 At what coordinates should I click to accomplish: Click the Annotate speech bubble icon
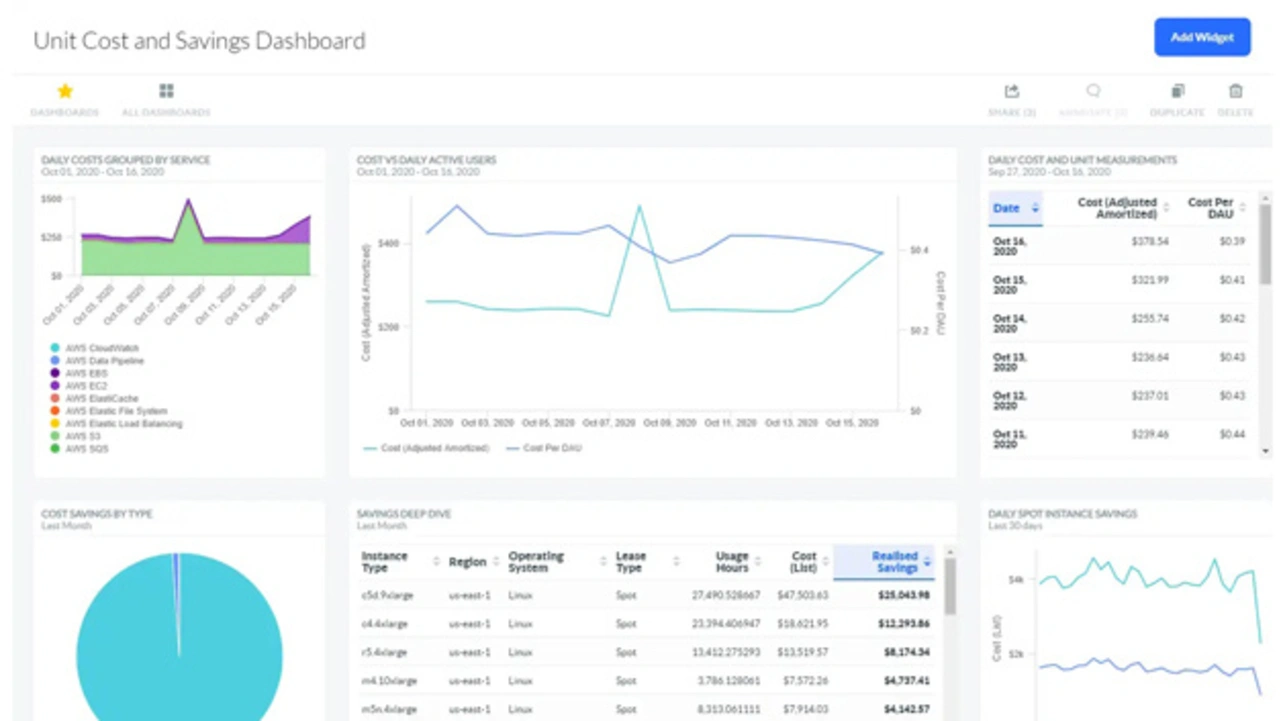(1093, 92)
